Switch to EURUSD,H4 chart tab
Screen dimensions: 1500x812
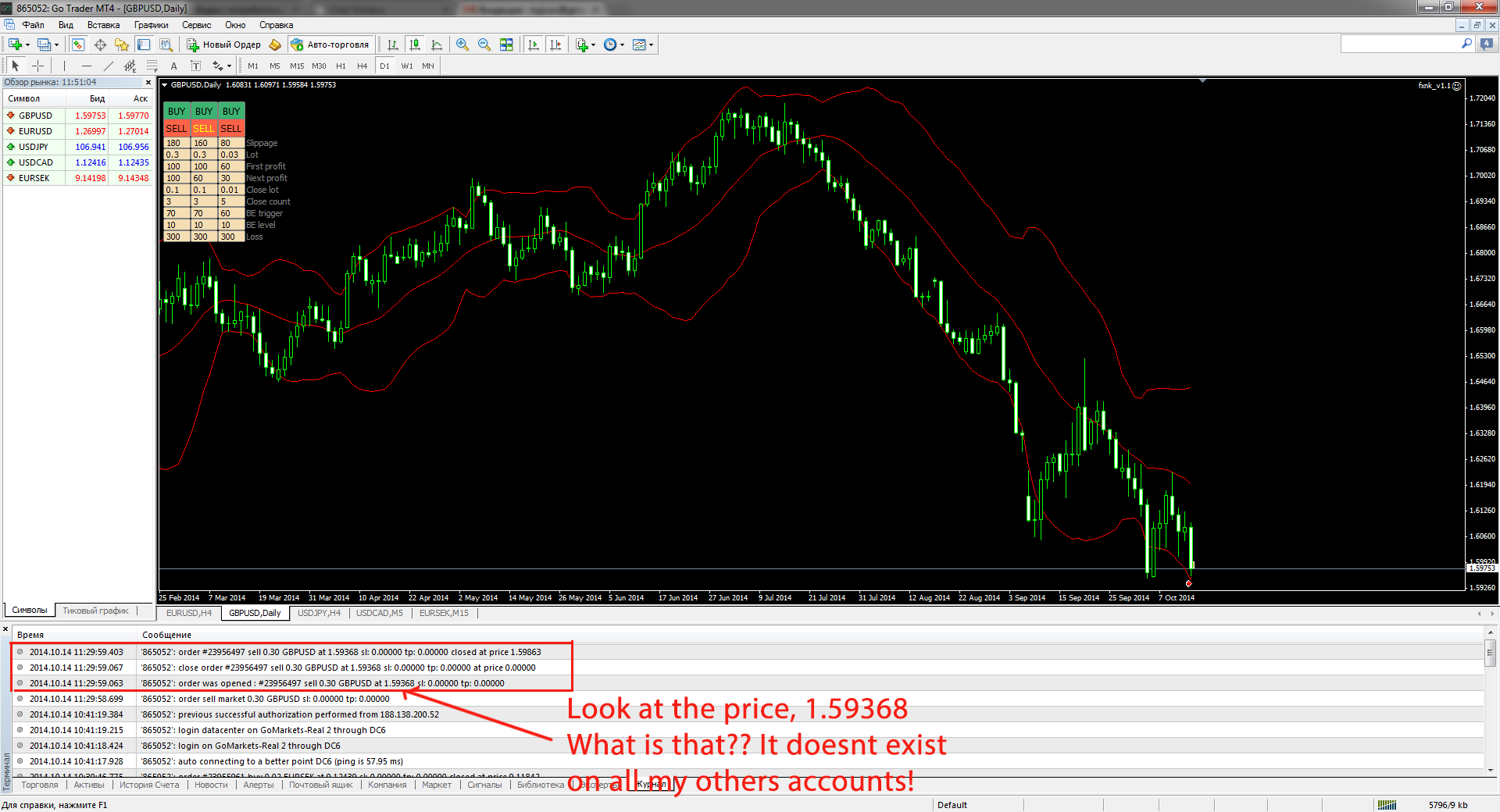click(x=189, y=613)
